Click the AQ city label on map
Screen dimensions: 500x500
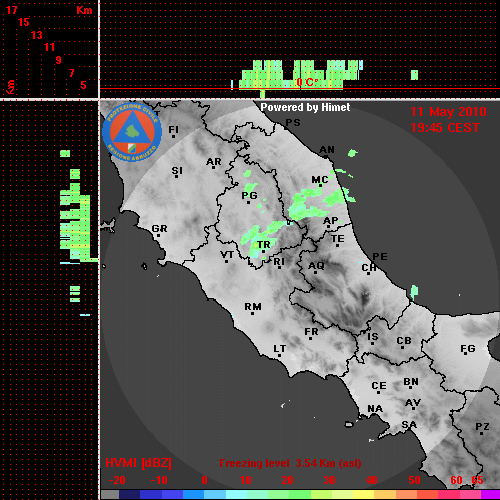pyautogui.click(x=316, y=265)
